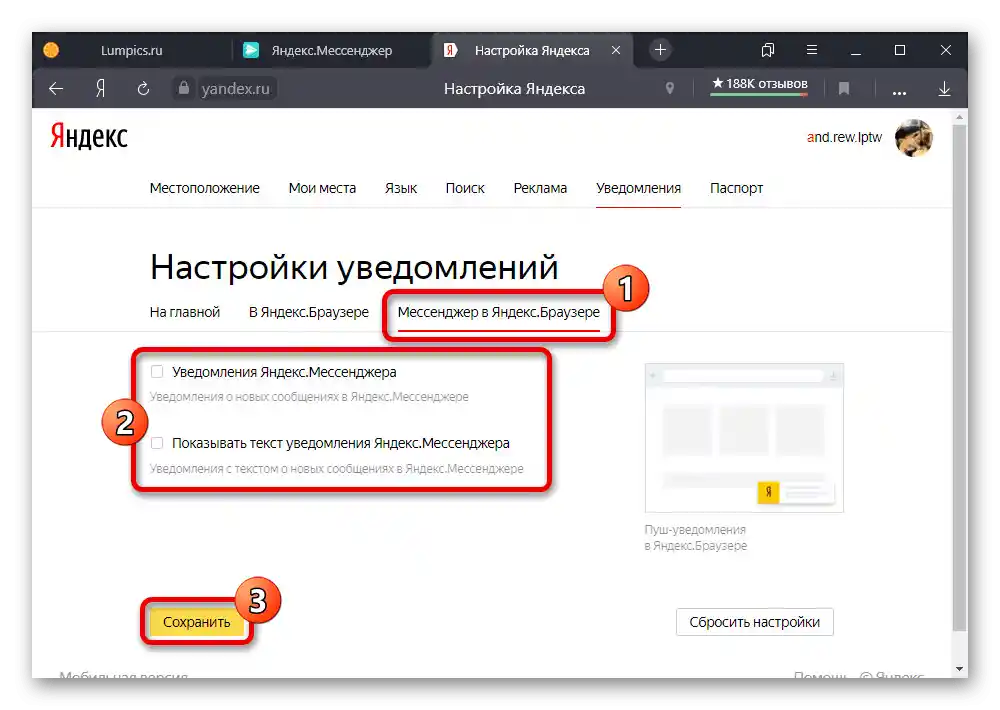Reload the page with the refresh icon
The height and width of the screenshot is (710, 1000).
[143, 89]
